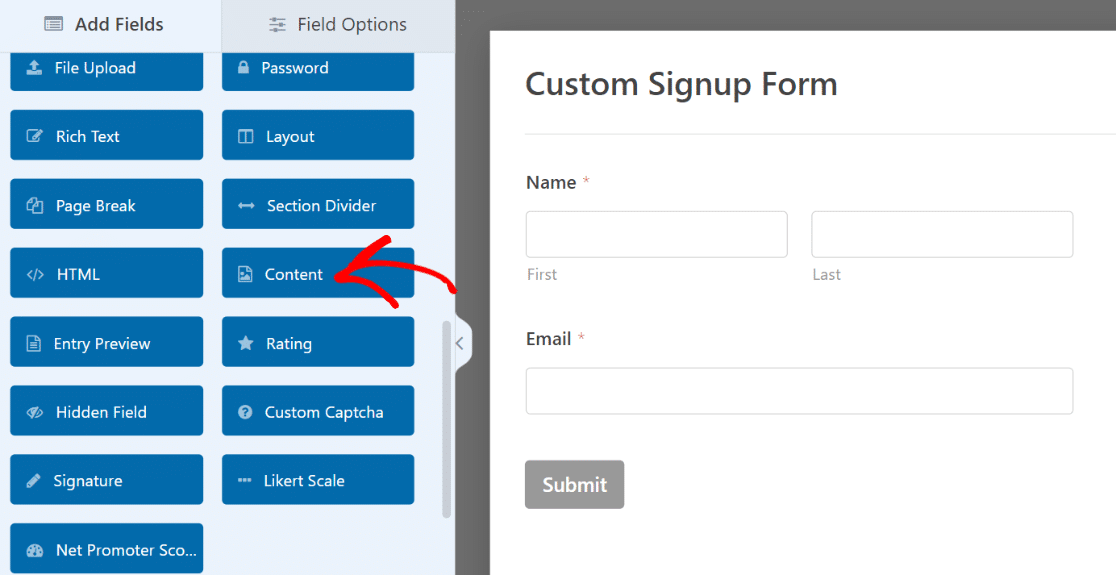Click the Layout columns icon
Screen dimensions: 1116x575
(245, 137)
